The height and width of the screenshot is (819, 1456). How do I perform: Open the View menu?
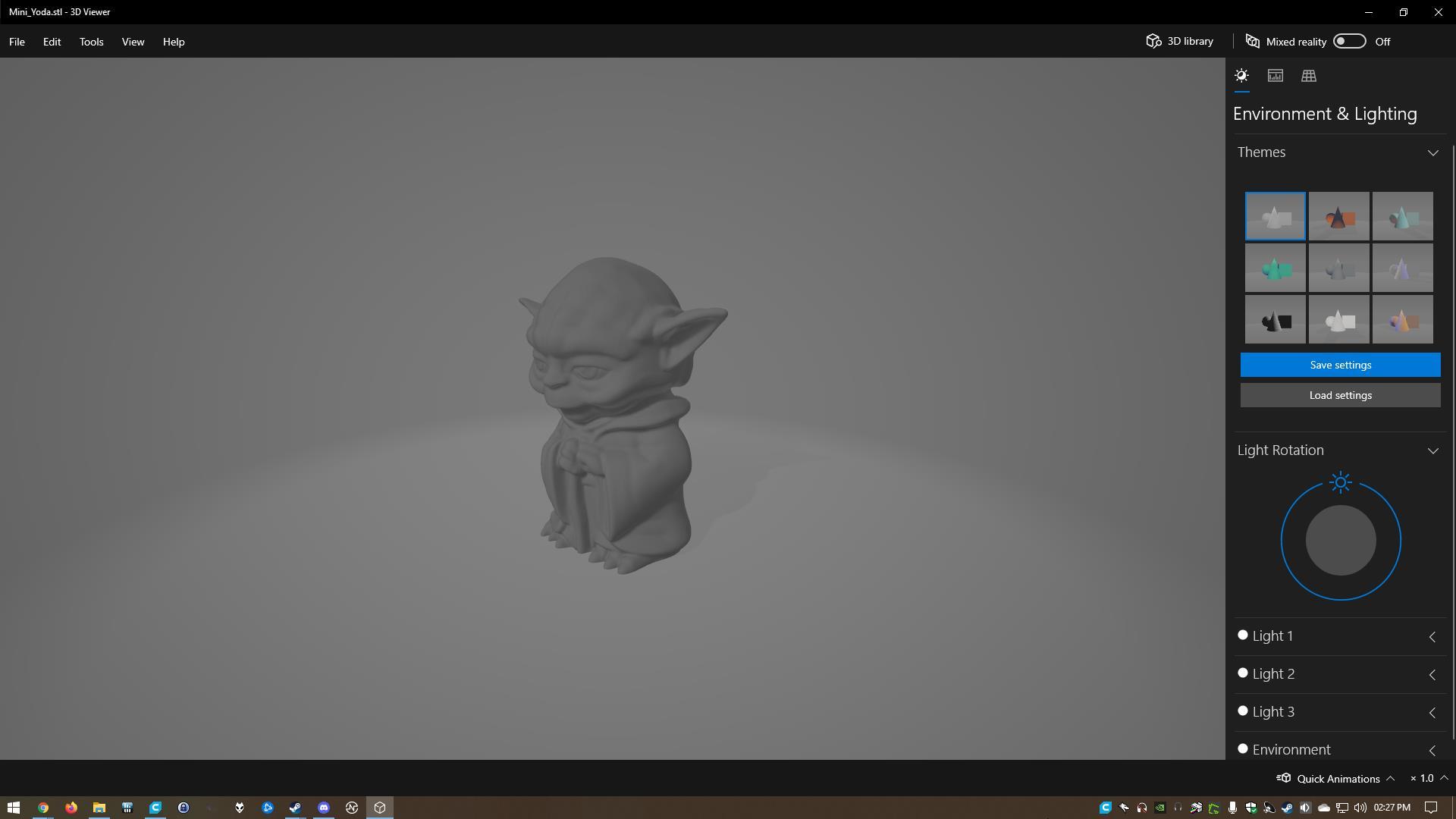133,42
